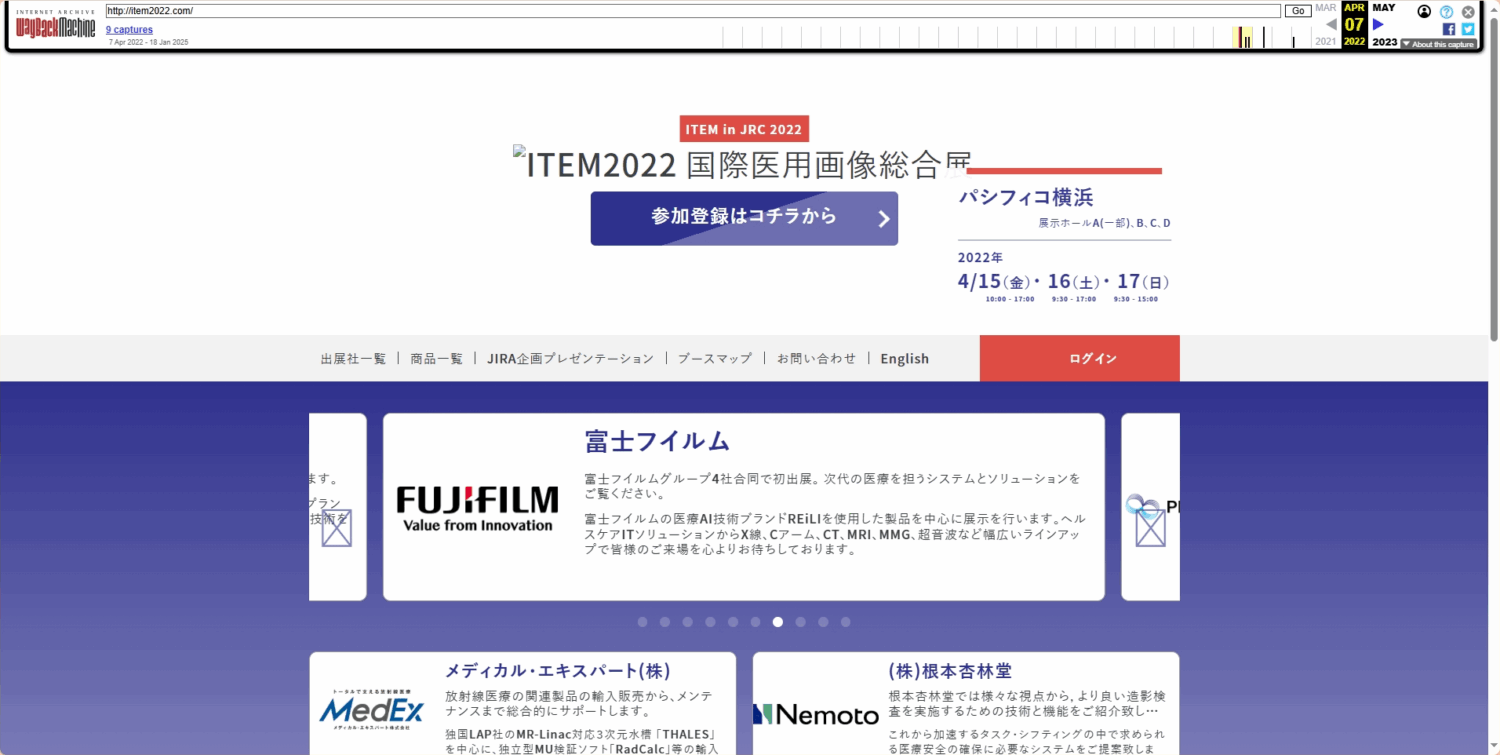Jump to the MAY next month label
This screenshot has width=1500, height=755.
1384,8
